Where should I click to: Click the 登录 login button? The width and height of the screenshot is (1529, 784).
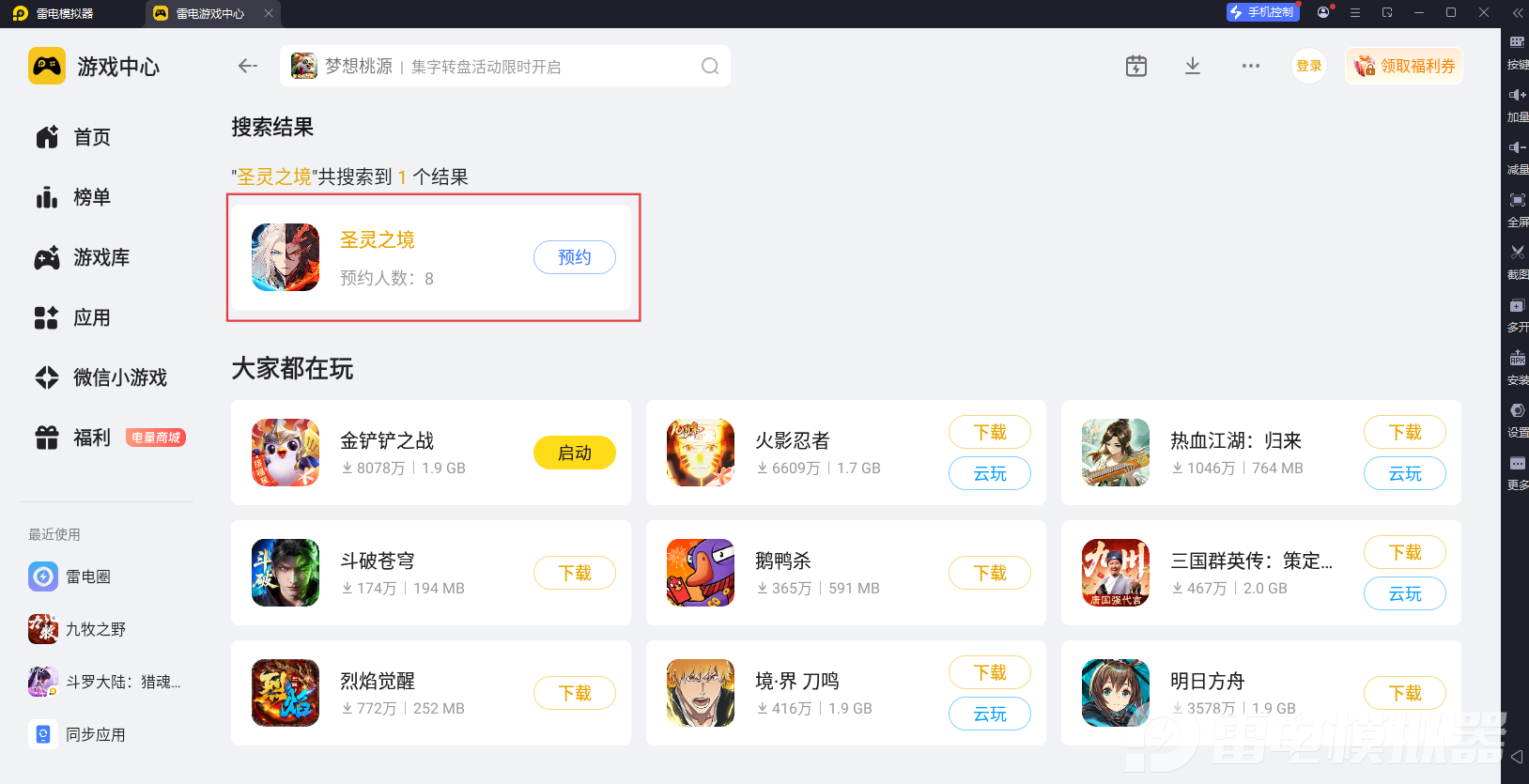tap(1309, 66)
